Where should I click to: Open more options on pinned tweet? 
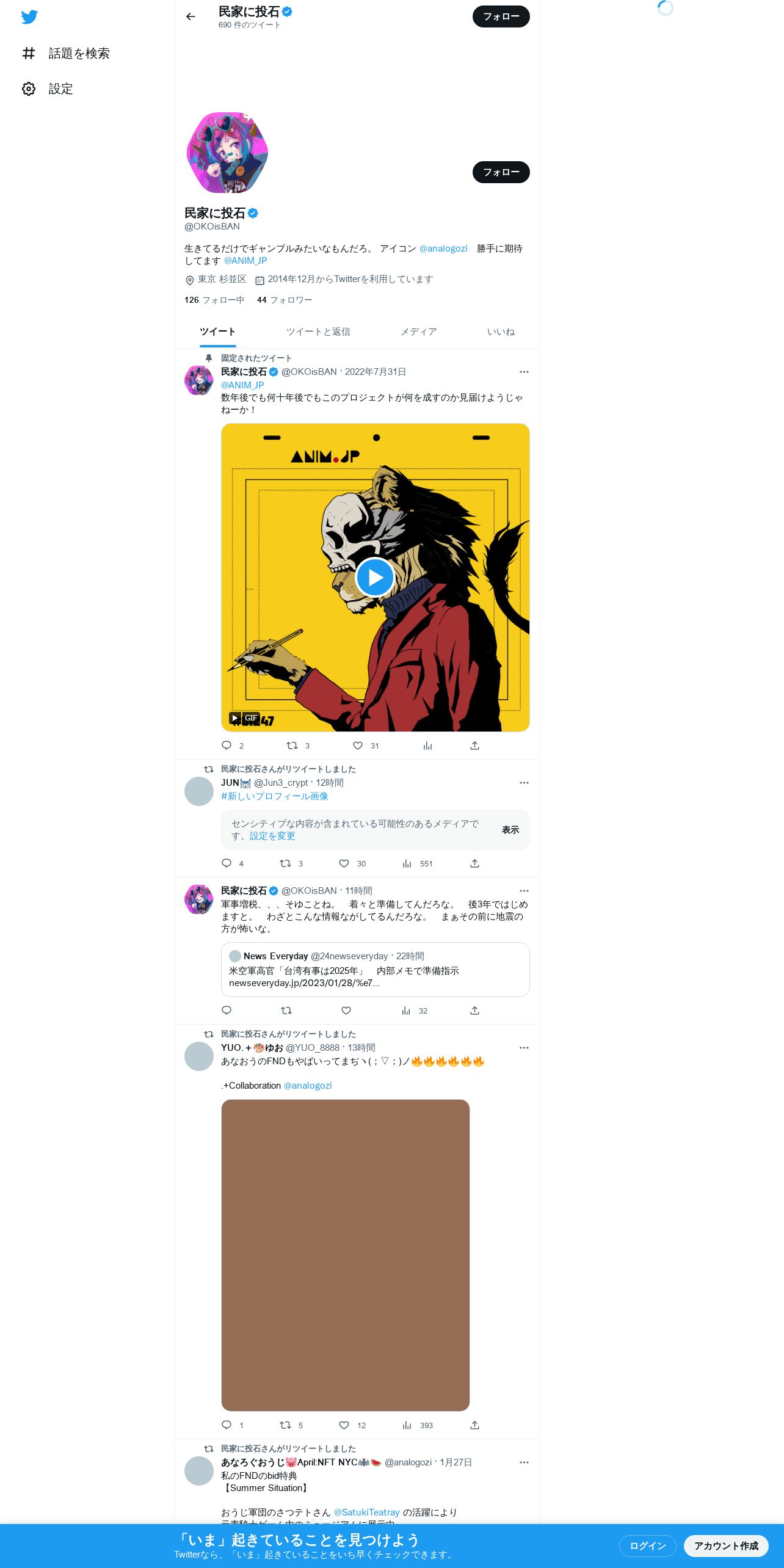click(x=524, y=372)
